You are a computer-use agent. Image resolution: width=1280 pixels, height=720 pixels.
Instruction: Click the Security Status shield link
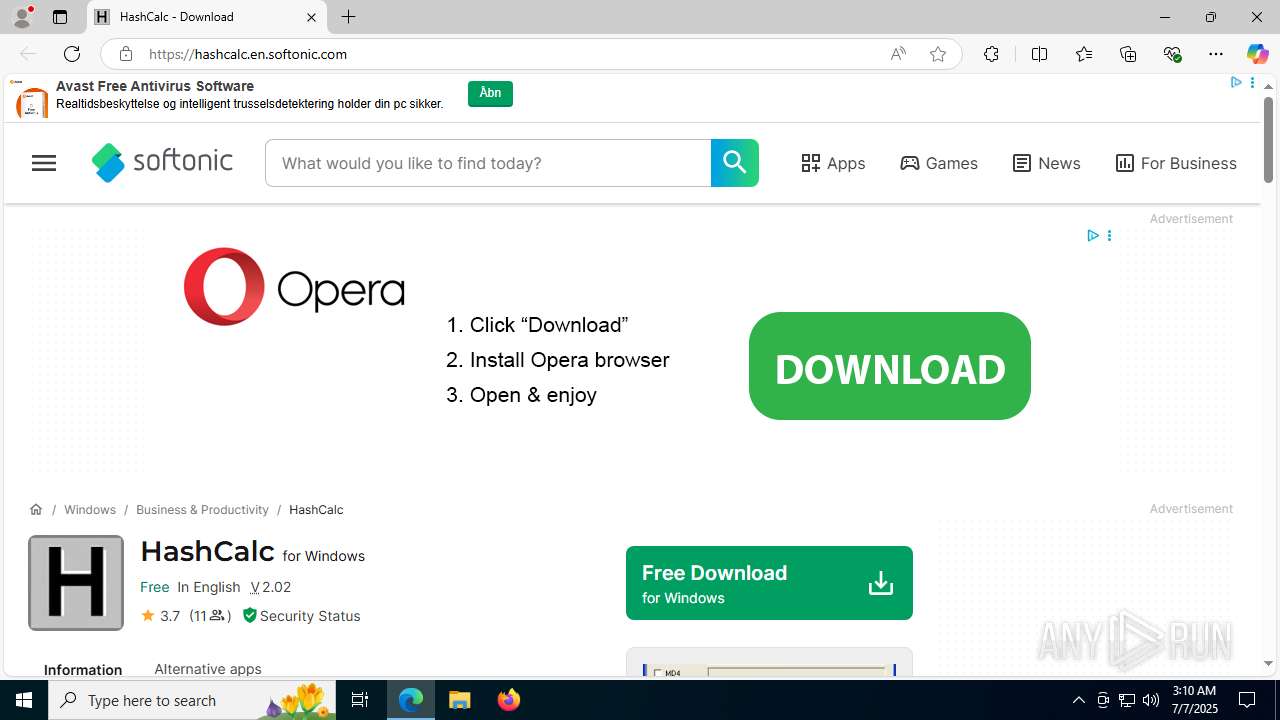301,616
